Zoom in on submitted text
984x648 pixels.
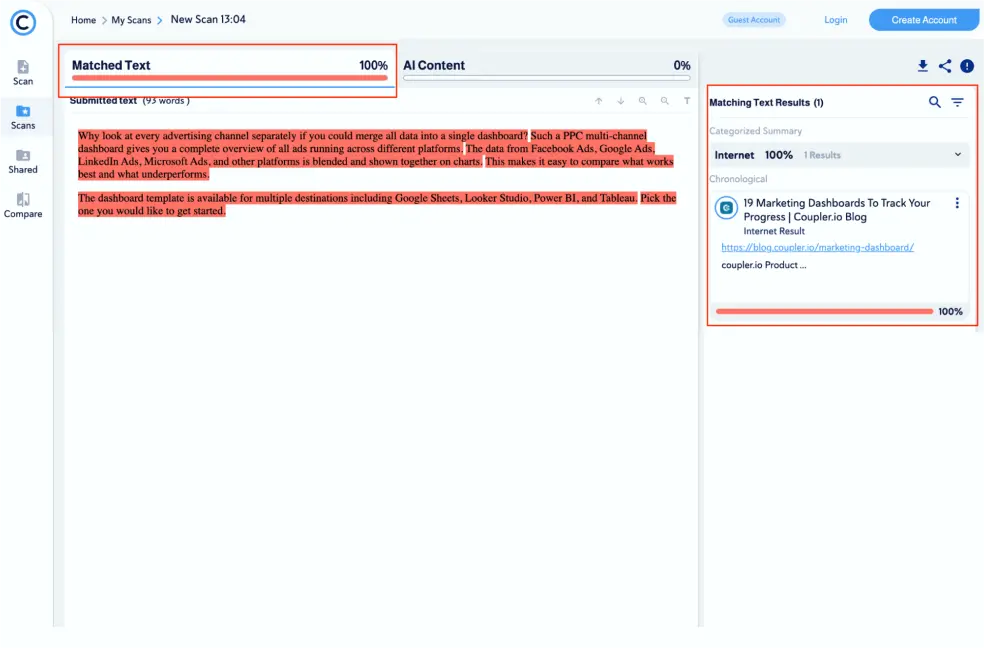click(x=643, y=101)
